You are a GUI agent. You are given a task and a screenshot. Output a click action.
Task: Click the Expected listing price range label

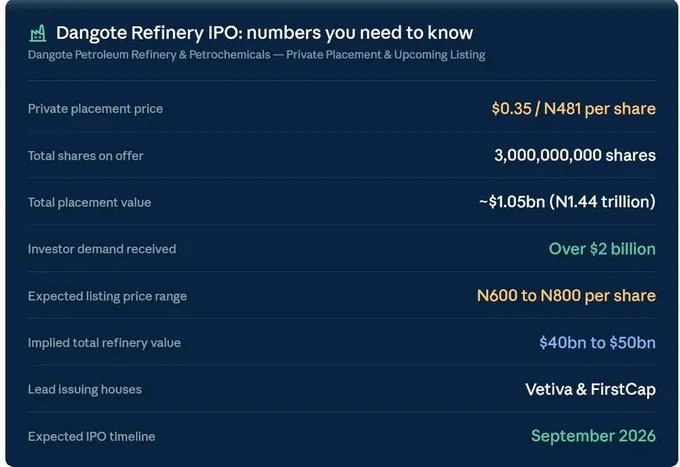[107, 296]
